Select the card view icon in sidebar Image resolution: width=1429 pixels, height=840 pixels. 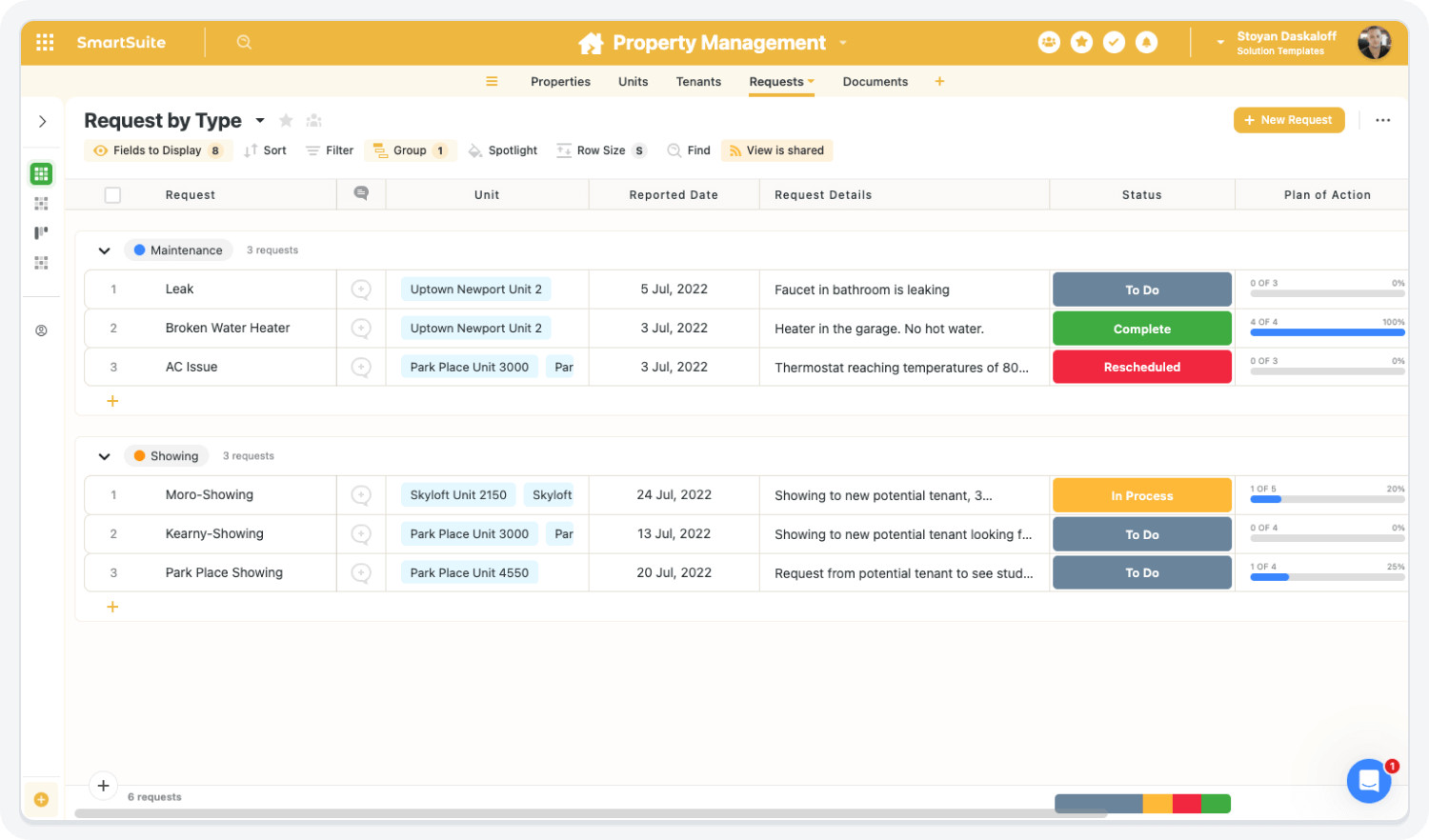pyautogui.click(x=41, y=203)
